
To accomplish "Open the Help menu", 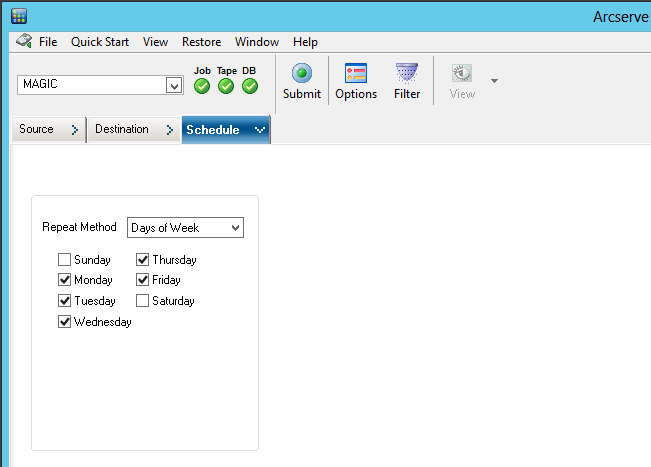I will click(x=305, y=42).
